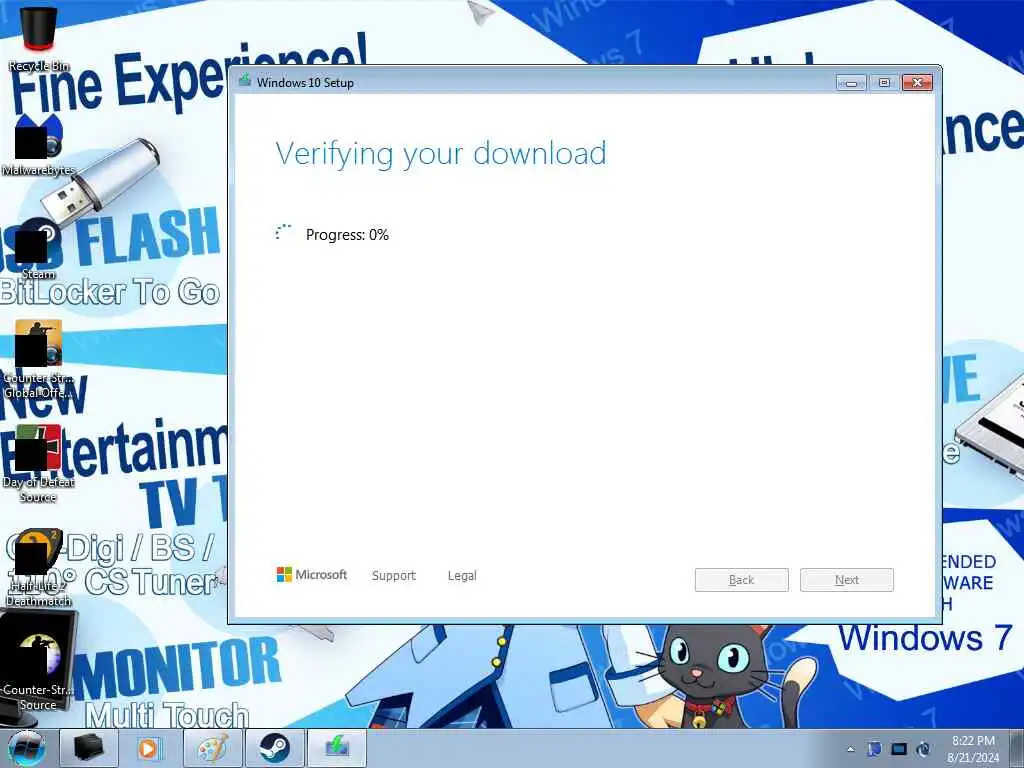Open the black folder taskbar icon
Image resolution: width=1024 pixels, height=768 pixels.
(x=89, y=748)
